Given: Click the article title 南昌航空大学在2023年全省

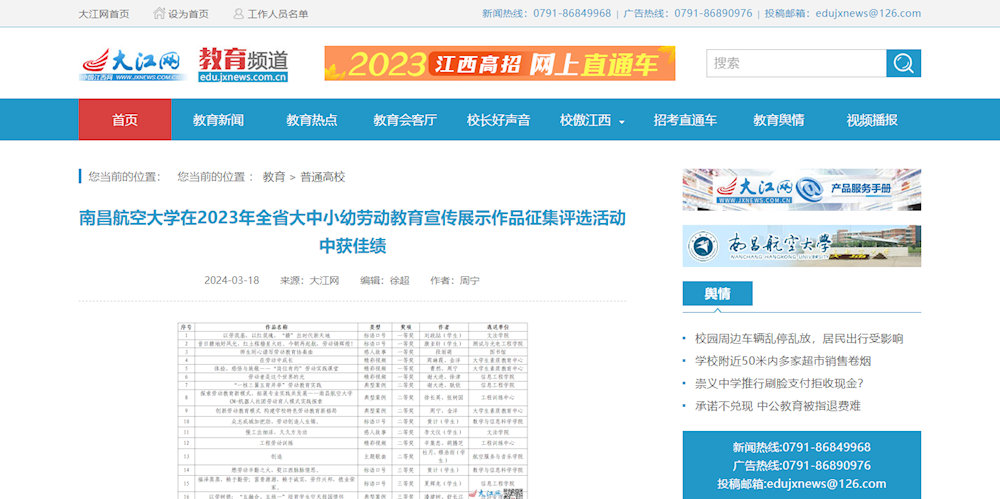Looking at the screenshot, I should pos(352,231).
